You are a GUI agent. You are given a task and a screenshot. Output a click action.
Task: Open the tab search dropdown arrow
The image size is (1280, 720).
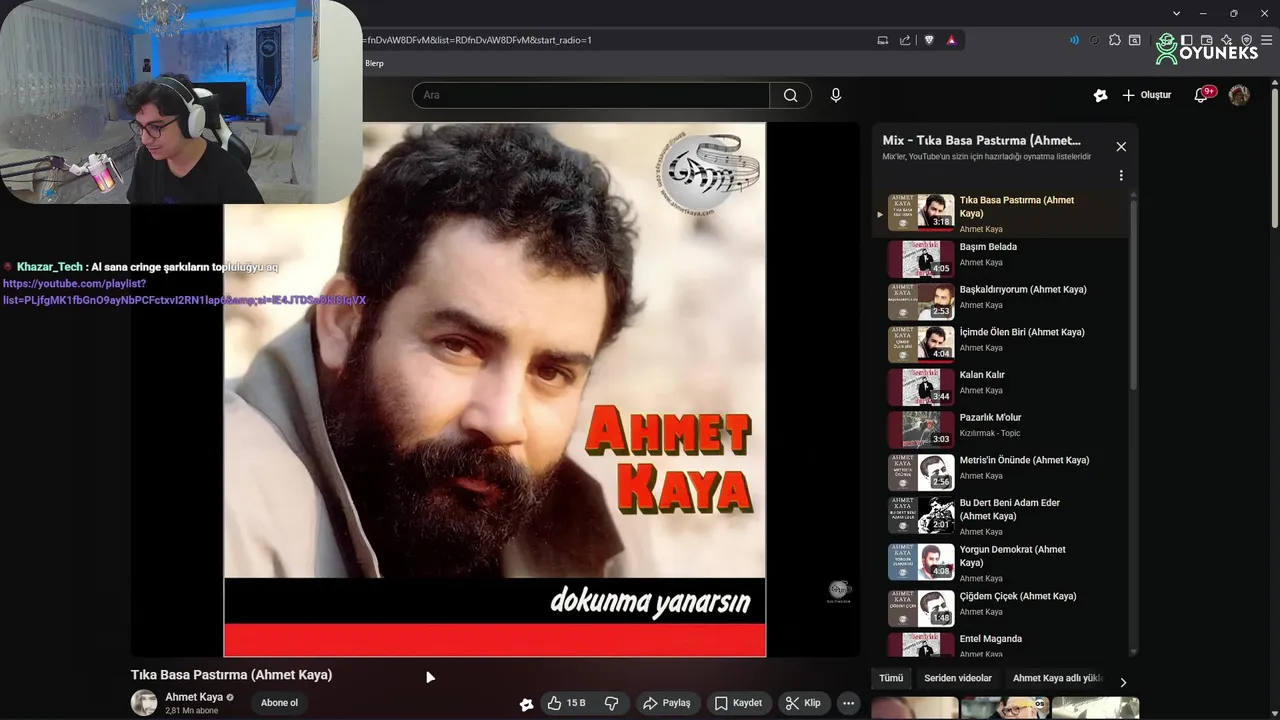pos(1177,13)
